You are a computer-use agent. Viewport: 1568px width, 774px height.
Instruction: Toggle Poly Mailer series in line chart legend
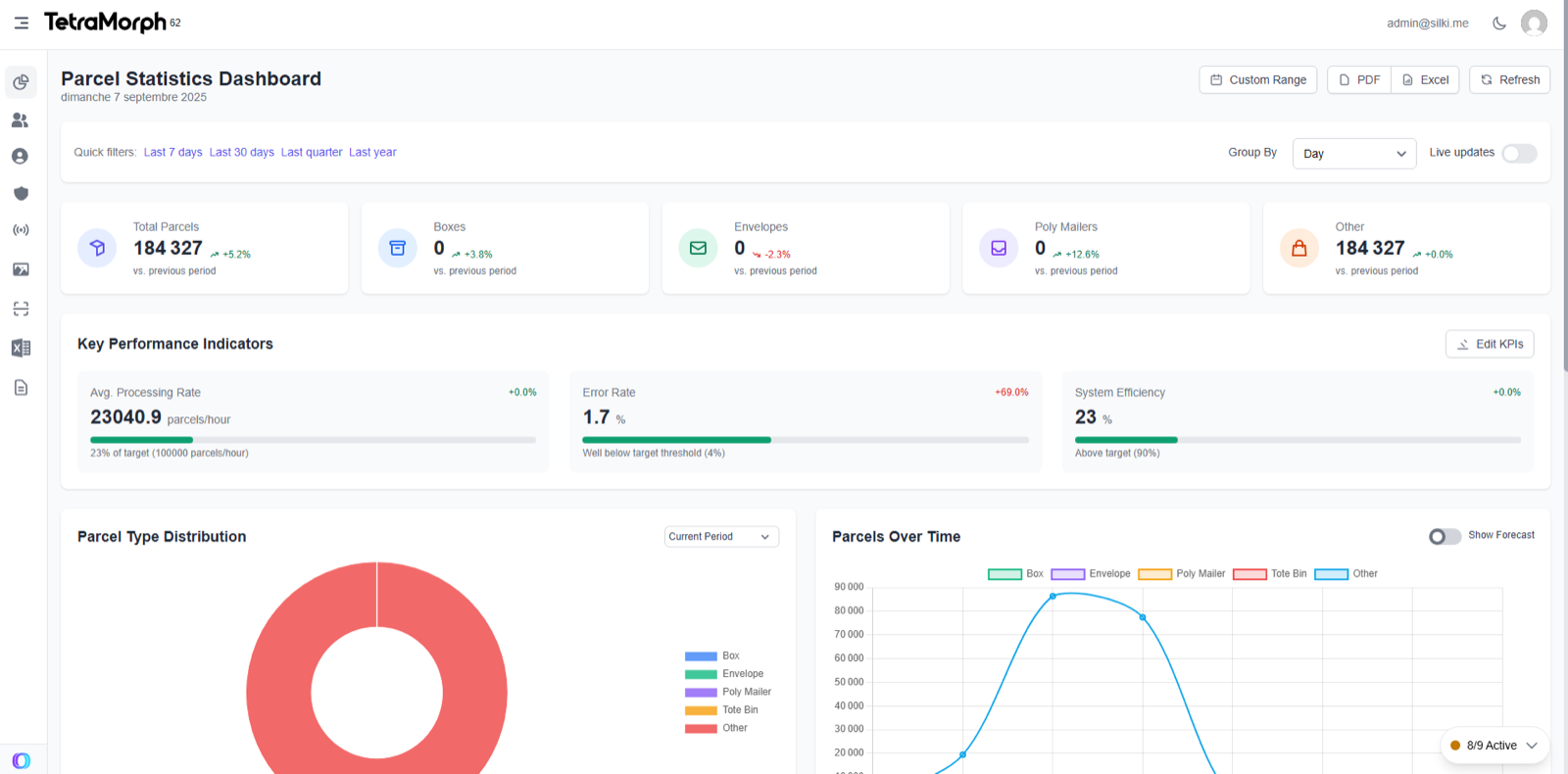[1181, 574]
